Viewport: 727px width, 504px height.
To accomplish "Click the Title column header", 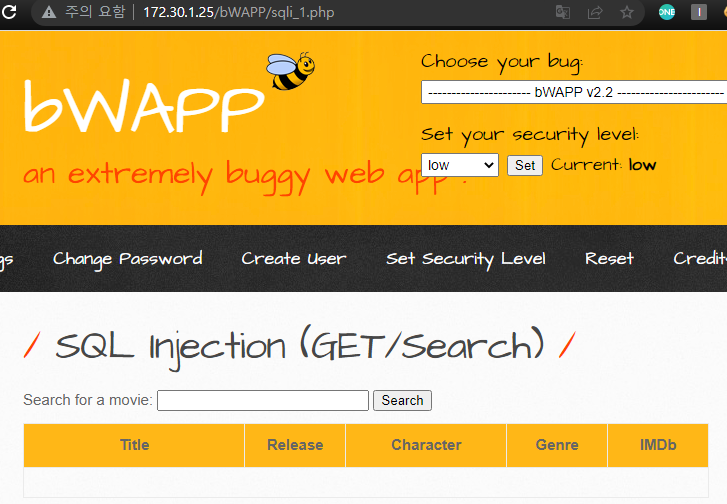I will click(134, 445).
